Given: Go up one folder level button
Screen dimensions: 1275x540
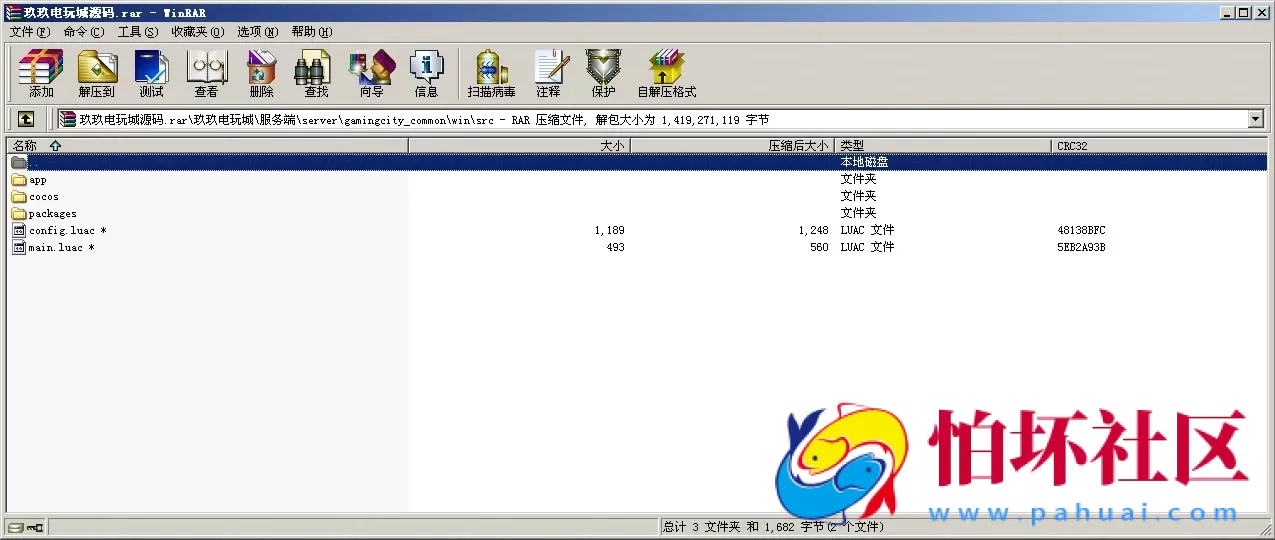Looking at the screenshot, I should tap(26, 119).
